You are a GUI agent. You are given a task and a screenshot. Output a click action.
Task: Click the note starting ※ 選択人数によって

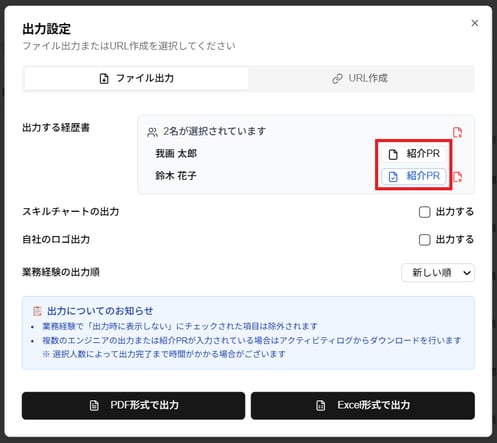tap(164, 354)
